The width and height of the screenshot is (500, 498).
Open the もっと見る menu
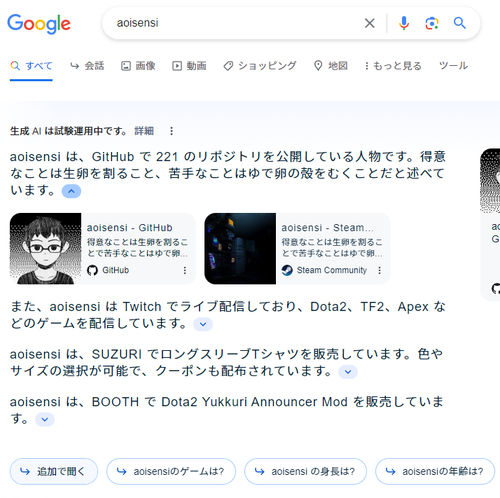click(x=393, y=66)
